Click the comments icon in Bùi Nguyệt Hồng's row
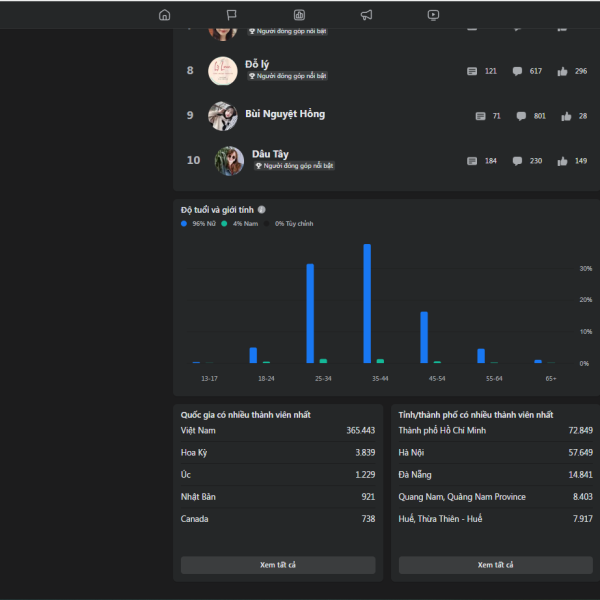600x600 pixels. tap(521, 116)
